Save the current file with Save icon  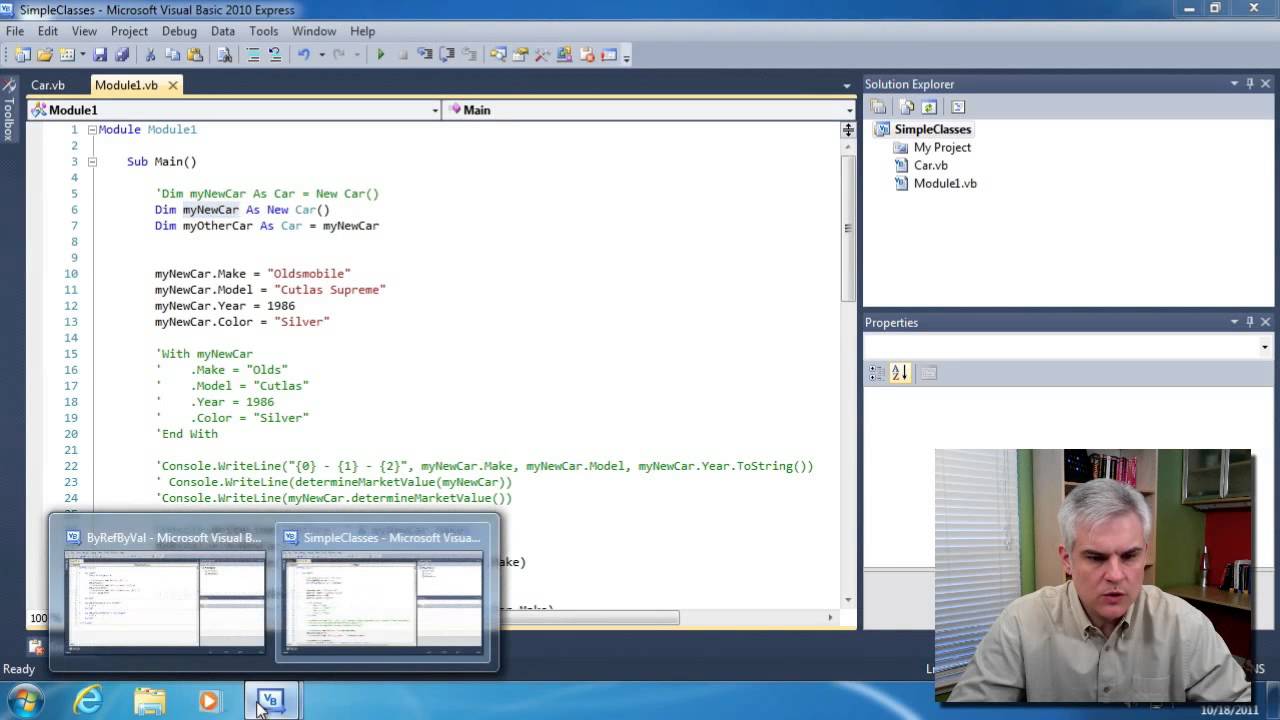[x=100, y=55]
